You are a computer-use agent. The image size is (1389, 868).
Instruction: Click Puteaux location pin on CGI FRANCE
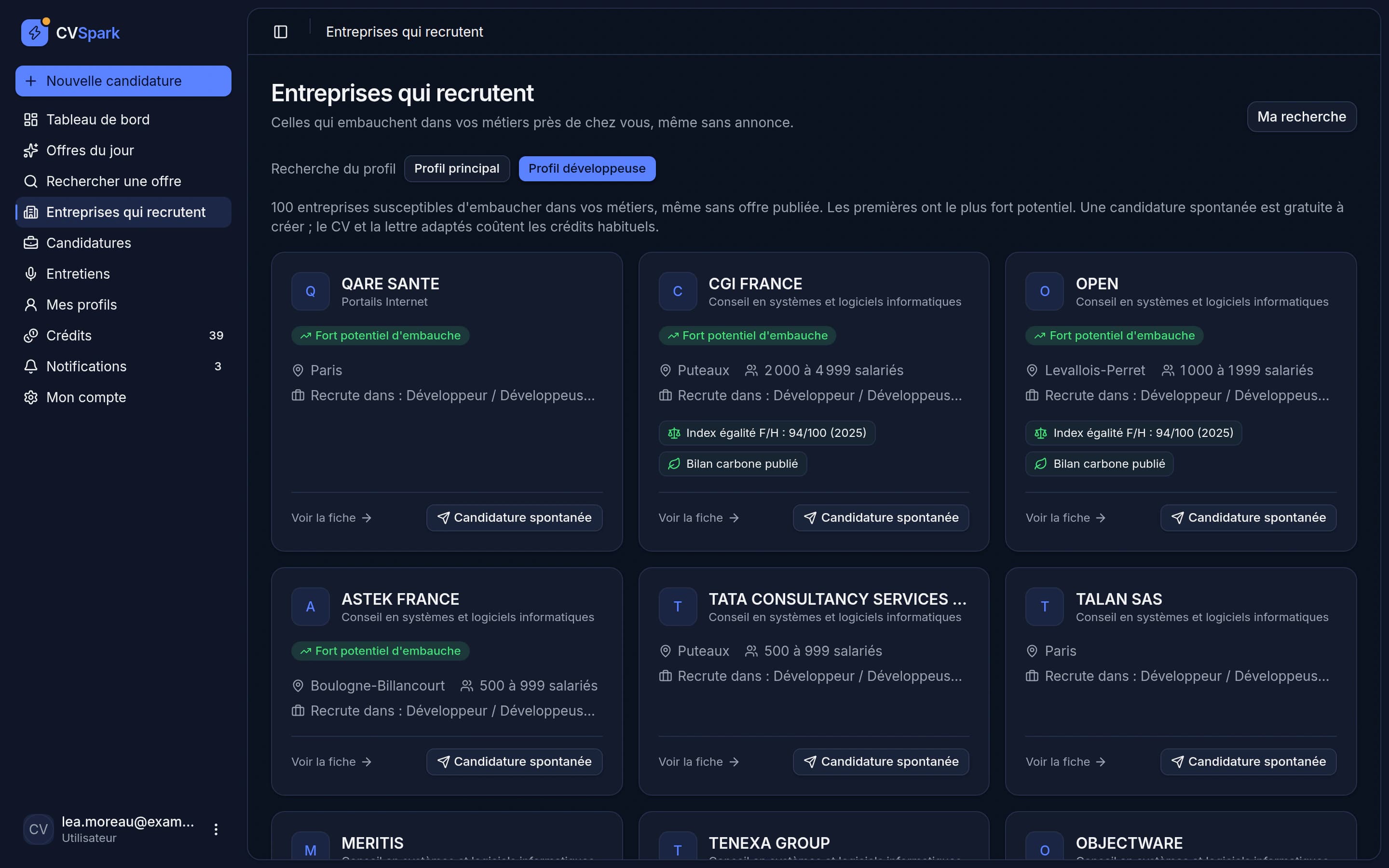(x=665, y=370)
